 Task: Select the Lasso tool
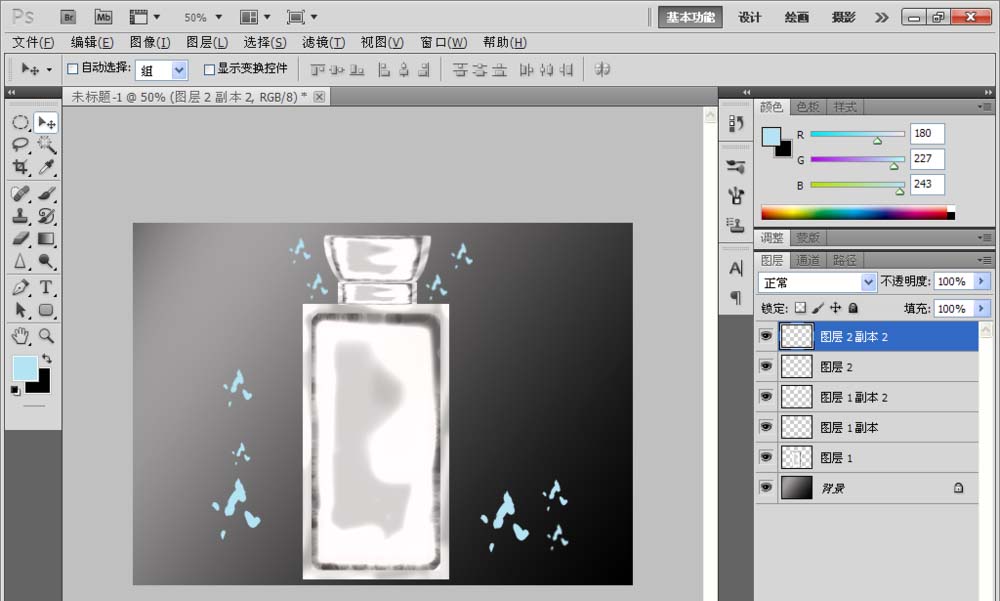point(20,145)
